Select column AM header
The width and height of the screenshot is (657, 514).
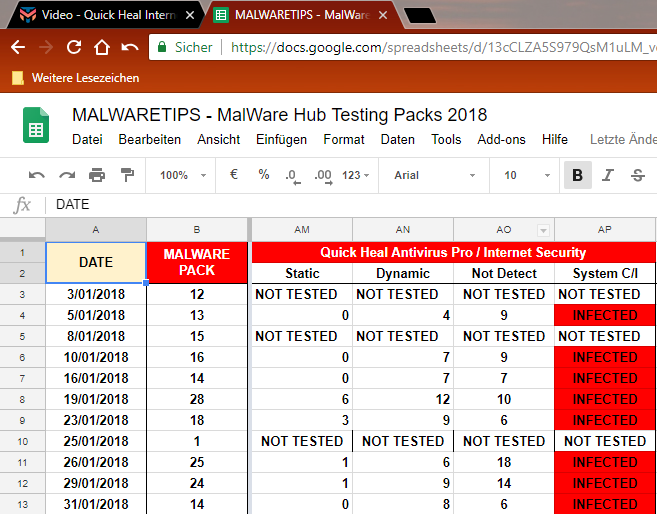[x=302, y=230]
